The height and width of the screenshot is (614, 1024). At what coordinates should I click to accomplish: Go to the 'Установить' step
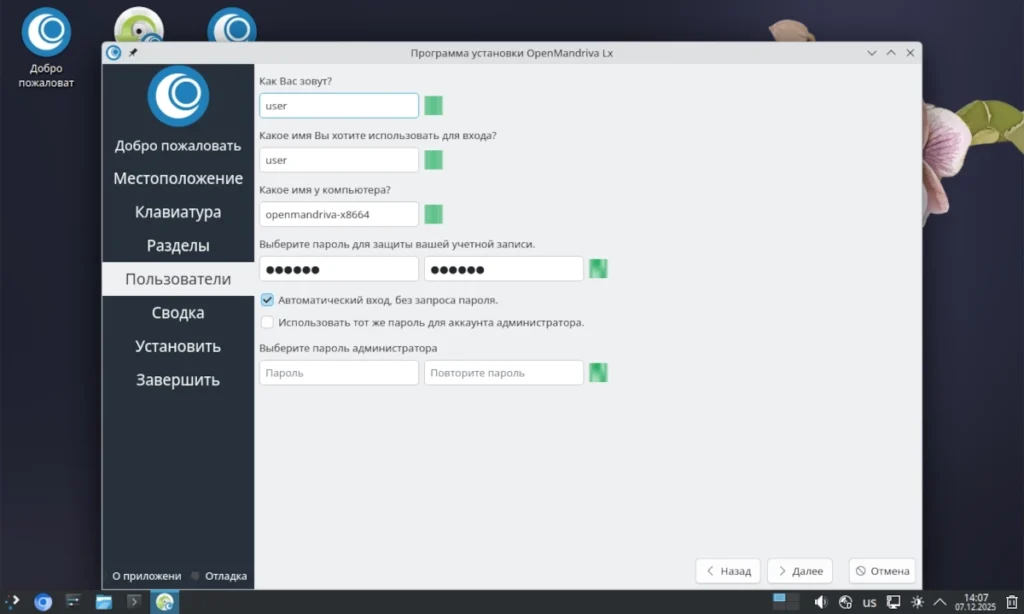click(178, 346)
